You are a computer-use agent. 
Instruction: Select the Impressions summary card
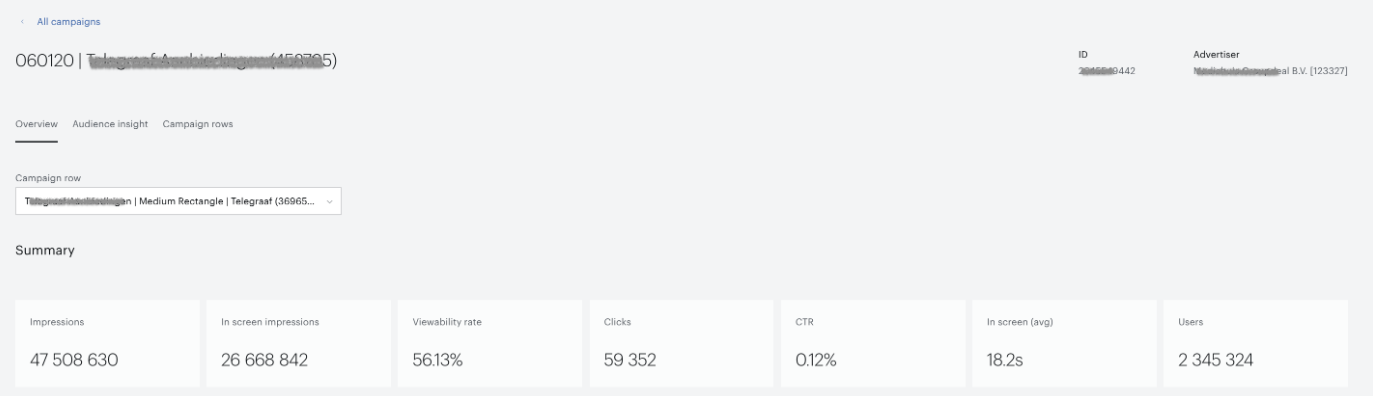tap(107, 343)
